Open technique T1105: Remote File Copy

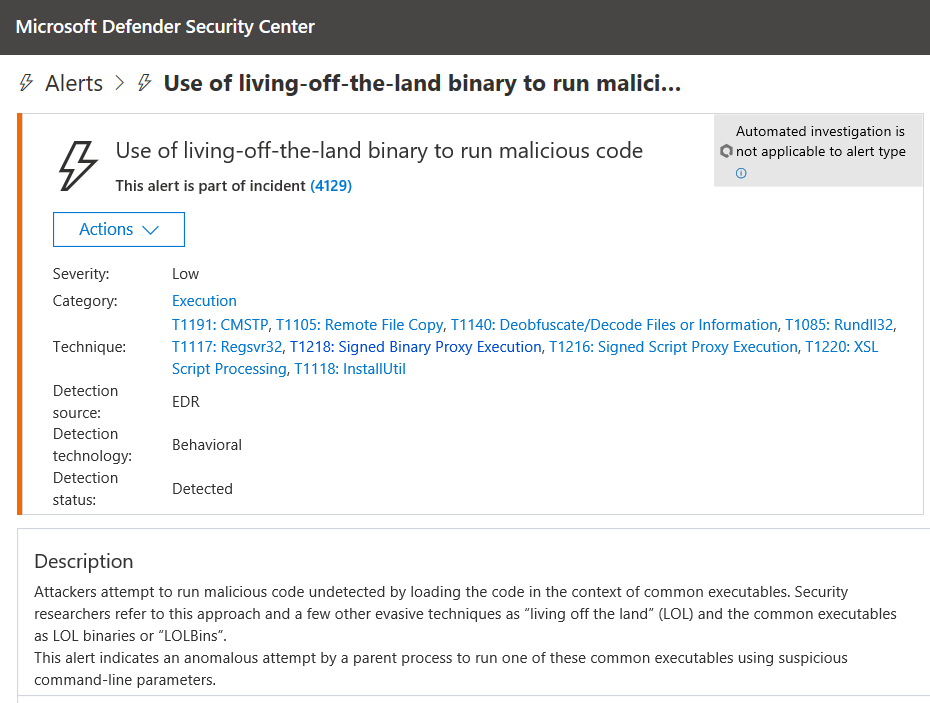pyautogui.click(x=359, y=325)
